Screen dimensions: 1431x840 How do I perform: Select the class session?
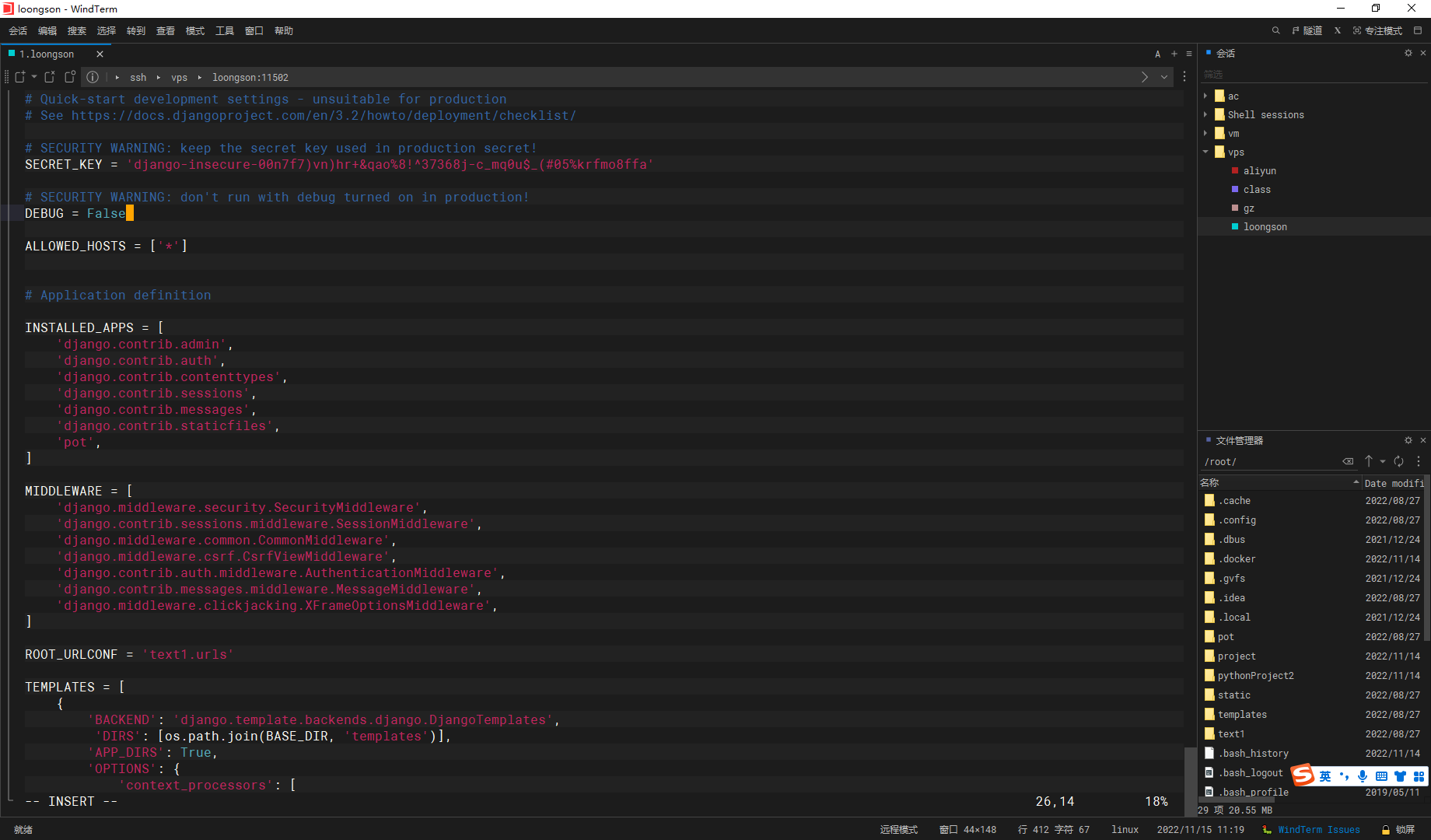(1257, 190)
